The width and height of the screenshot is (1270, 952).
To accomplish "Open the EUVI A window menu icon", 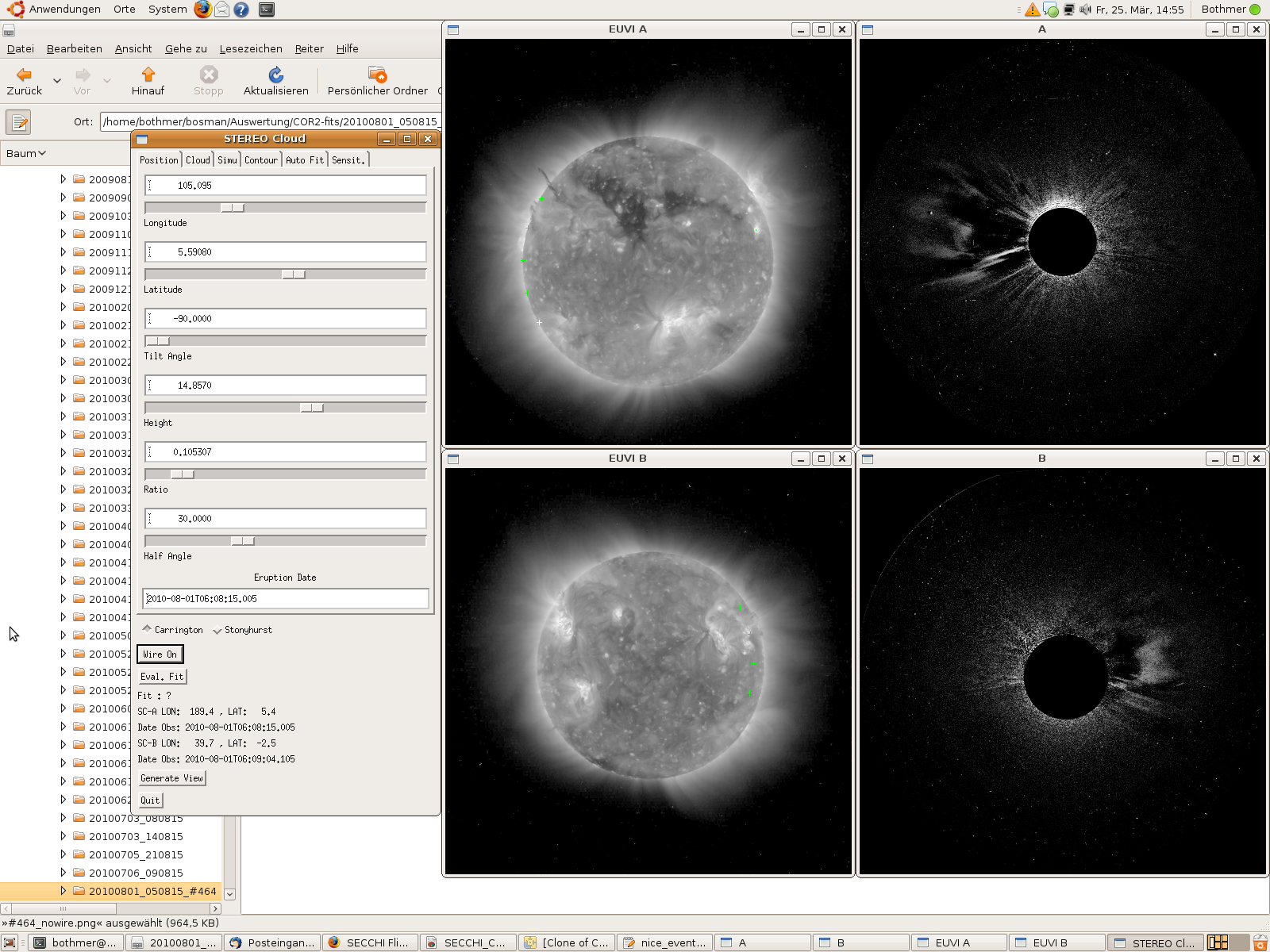I will point(453,29).
